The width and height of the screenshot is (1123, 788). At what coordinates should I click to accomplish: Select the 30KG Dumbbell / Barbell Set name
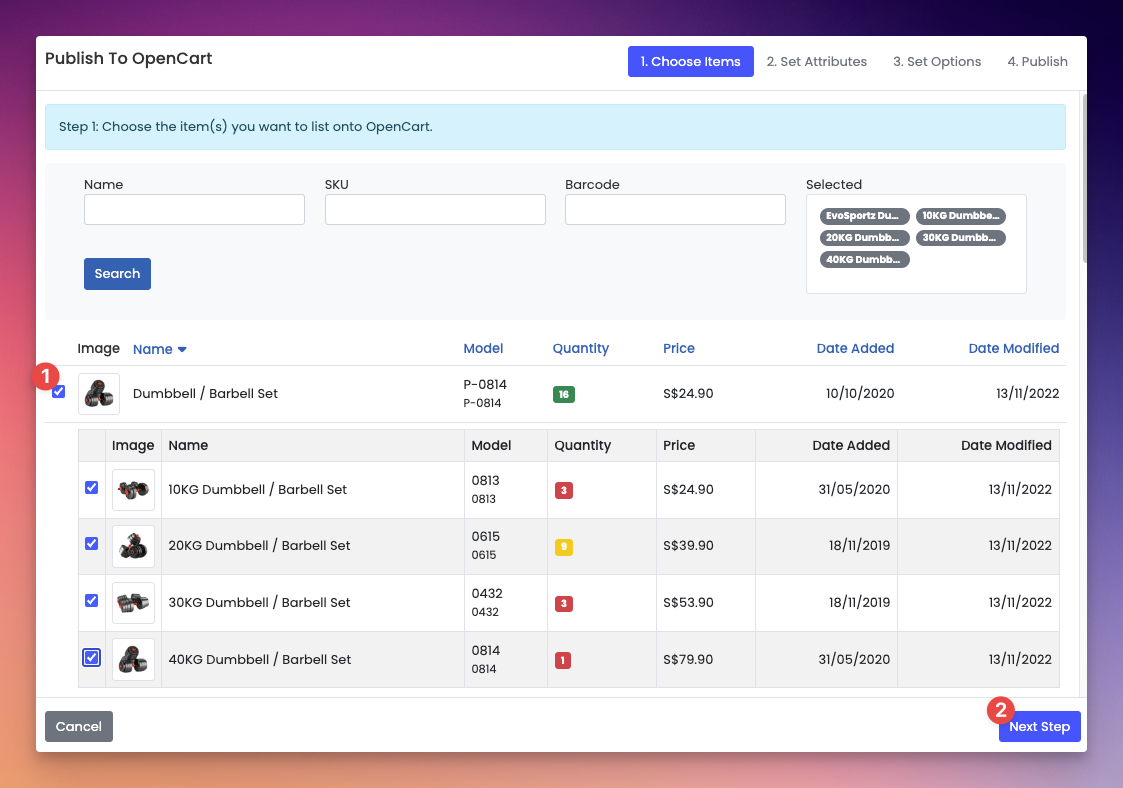(259, 602)
